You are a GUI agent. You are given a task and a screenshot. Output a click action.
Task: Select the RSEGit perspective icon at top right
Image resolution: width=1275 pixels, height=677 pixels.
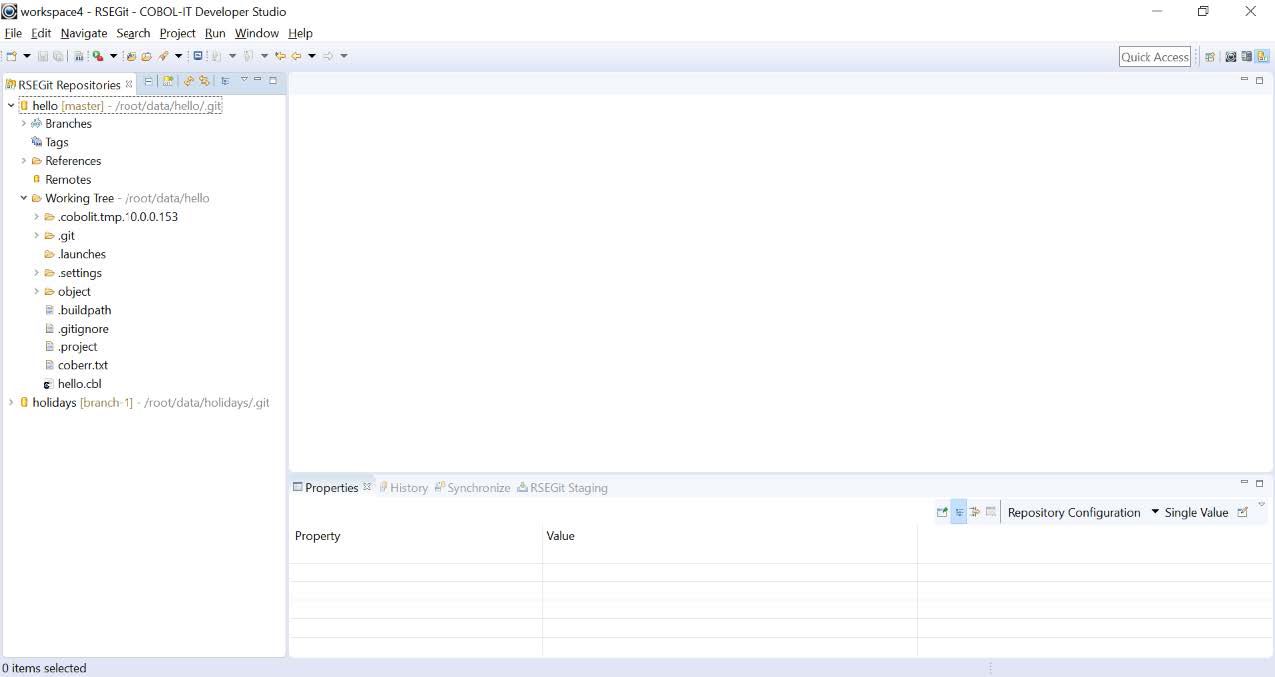[1261, 57]
